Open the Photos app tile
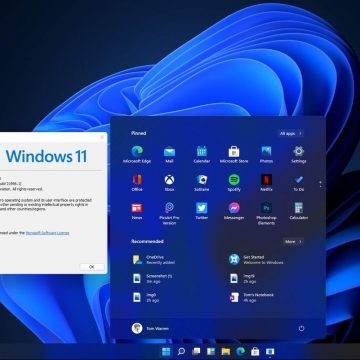This screenshot has width=360, height=360. tap(266, 154)
